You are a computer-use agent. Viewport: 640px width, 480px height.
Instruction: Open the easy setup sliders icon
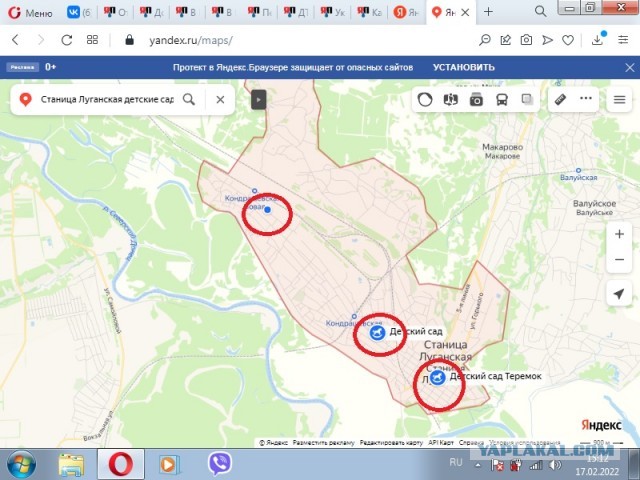[623, 40]
